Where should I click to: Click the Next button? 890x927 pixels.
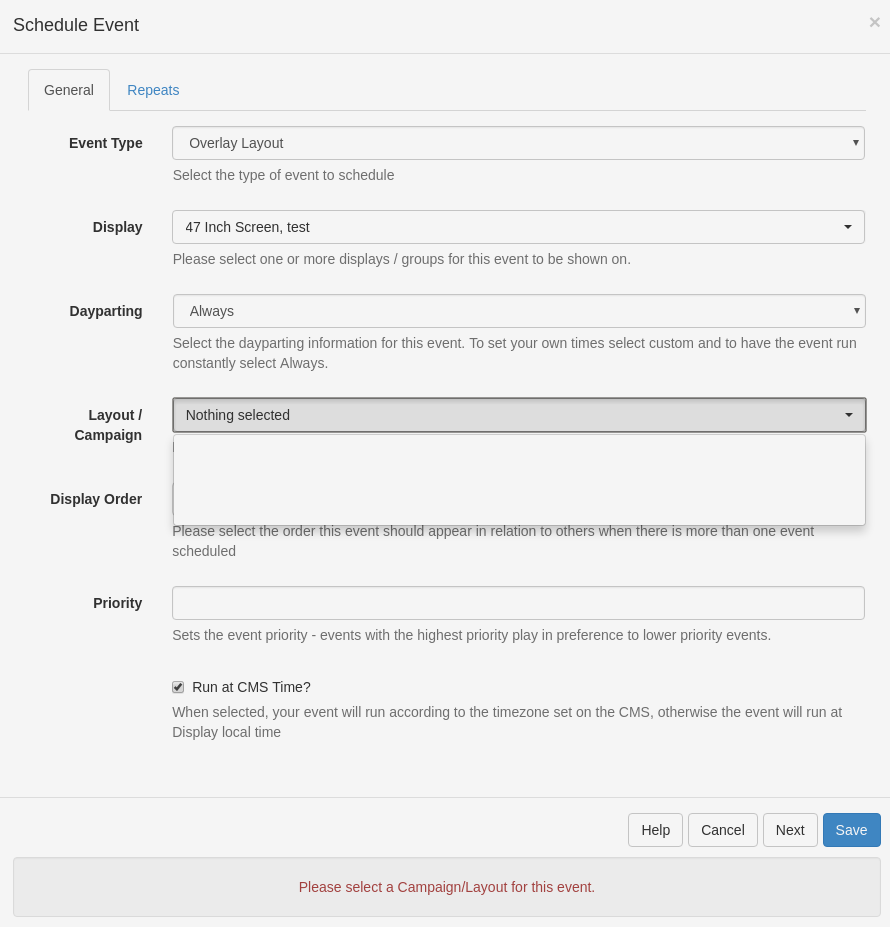[790, 830]
